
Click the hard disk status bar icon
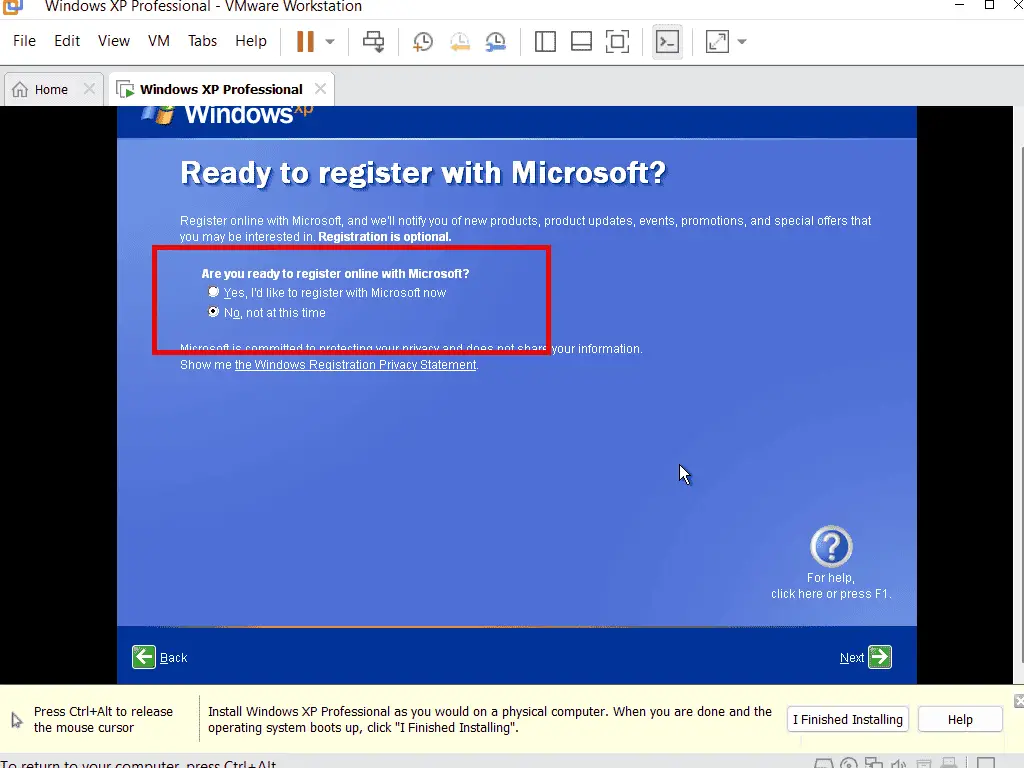click(824, 763)
